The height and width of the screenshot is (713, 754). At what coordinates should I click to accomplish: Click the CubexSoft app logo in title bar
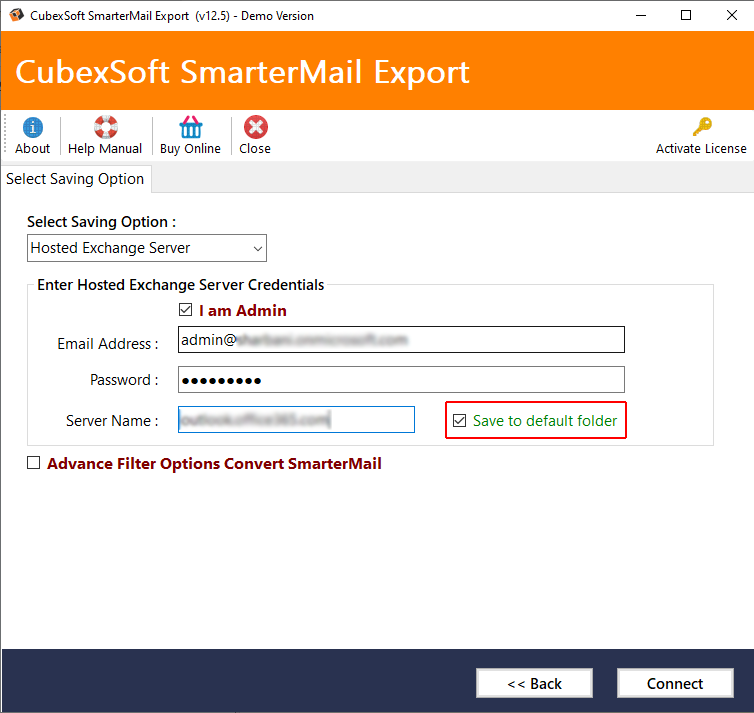point(16,15)
